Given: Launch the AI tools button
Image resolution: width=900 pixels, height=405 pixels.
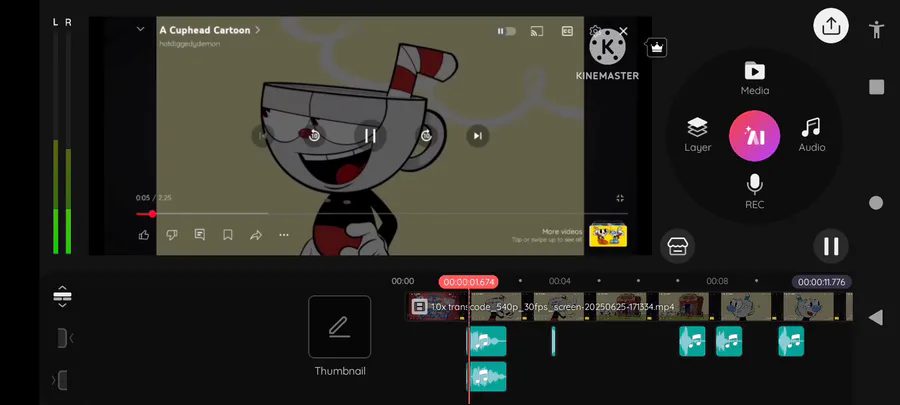Looking at the screenshot, I should (x=754, y=136).
